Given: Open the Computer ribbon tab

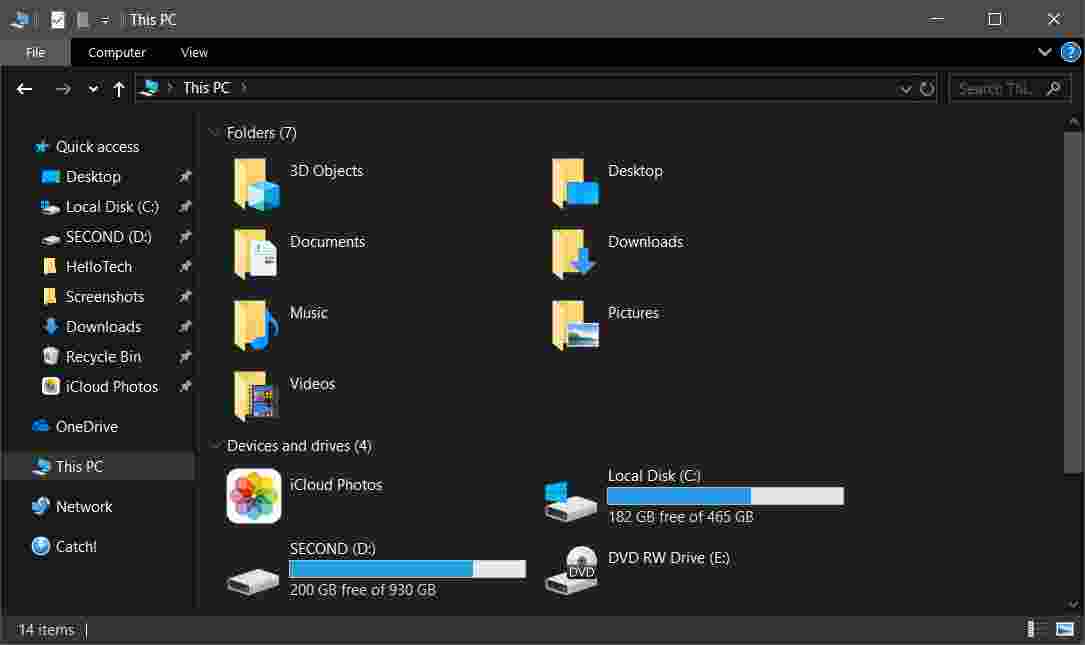Looking at the screenshot, I should pyautogui.click(x=116, y=53).
